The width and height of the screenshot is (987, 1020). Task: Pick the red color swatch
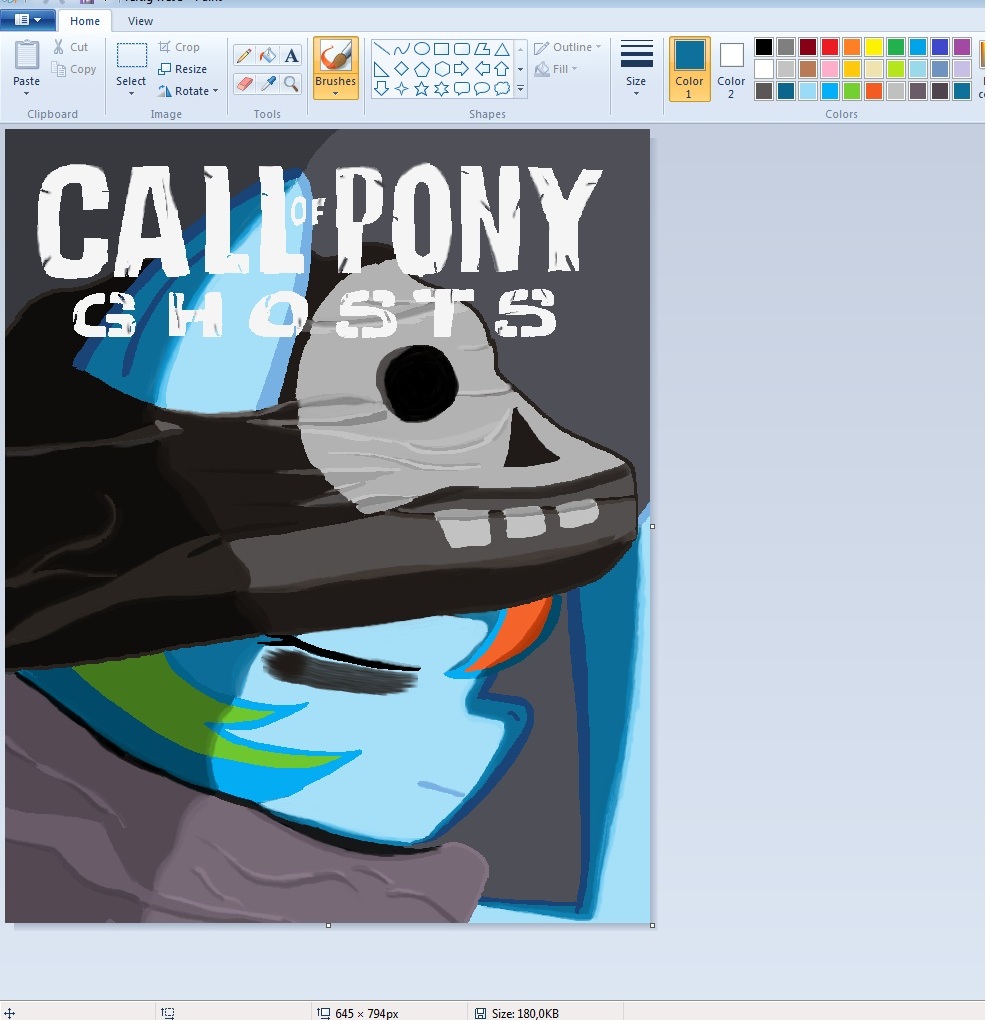830,47
